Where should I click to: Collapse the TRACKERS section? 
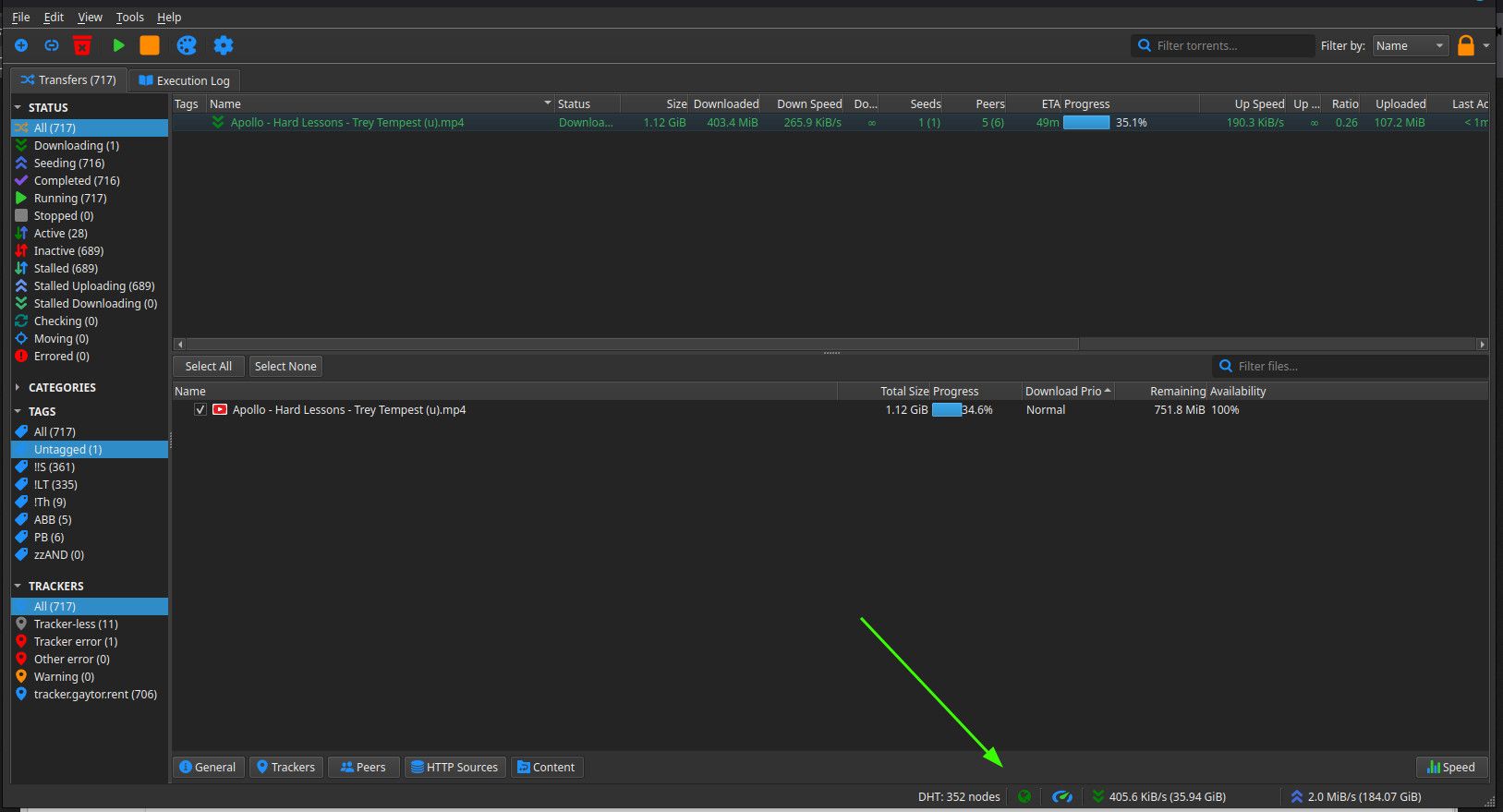click(x=18, y=586)
